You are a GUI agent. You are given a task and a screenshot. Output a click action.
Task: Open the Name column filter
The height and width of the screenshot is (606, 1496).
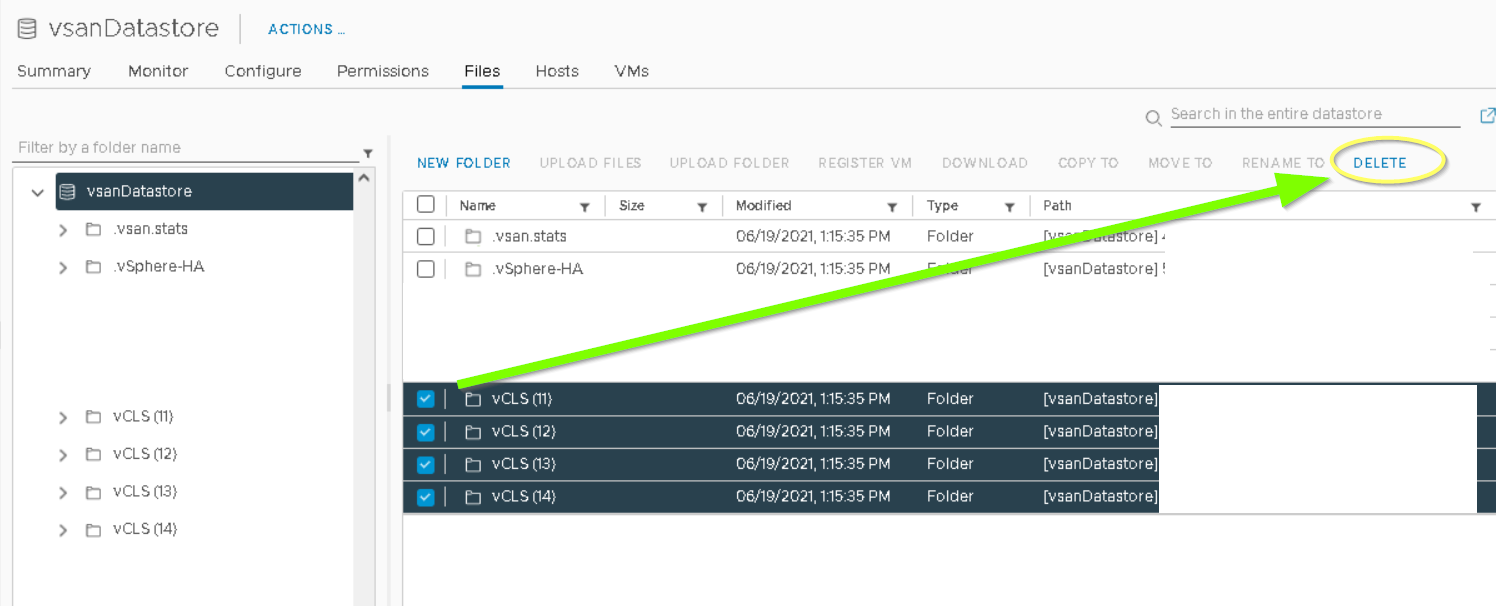(x=585, y=207)
